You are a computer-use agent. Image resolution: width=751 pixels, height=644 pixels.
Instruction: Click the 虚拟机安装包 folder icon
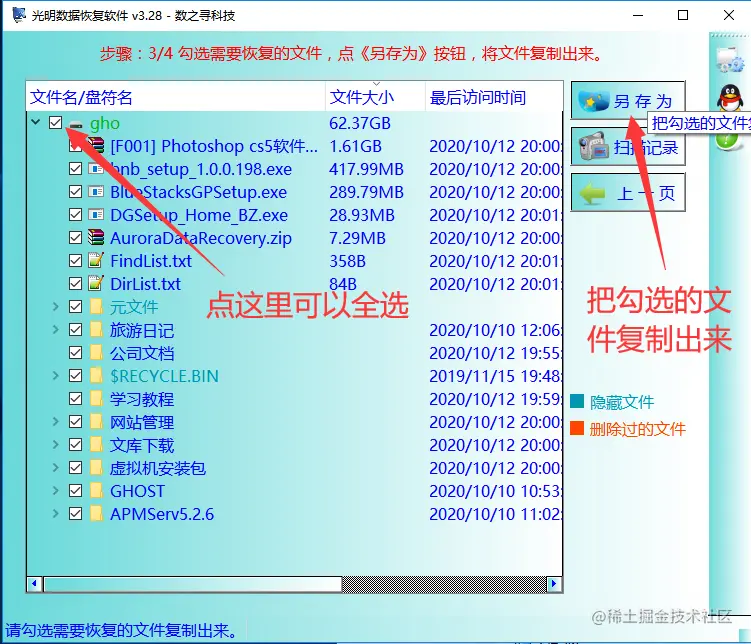coord(96,467)
